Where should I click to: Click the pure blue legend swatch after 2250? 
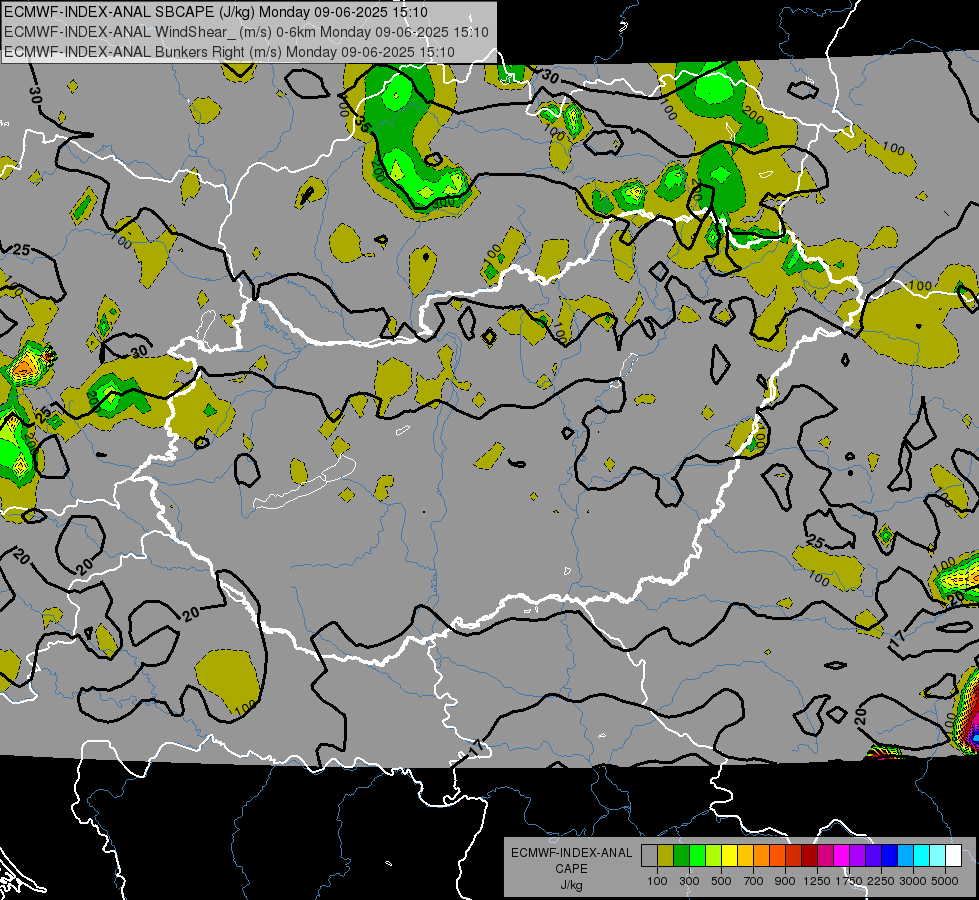890,855
